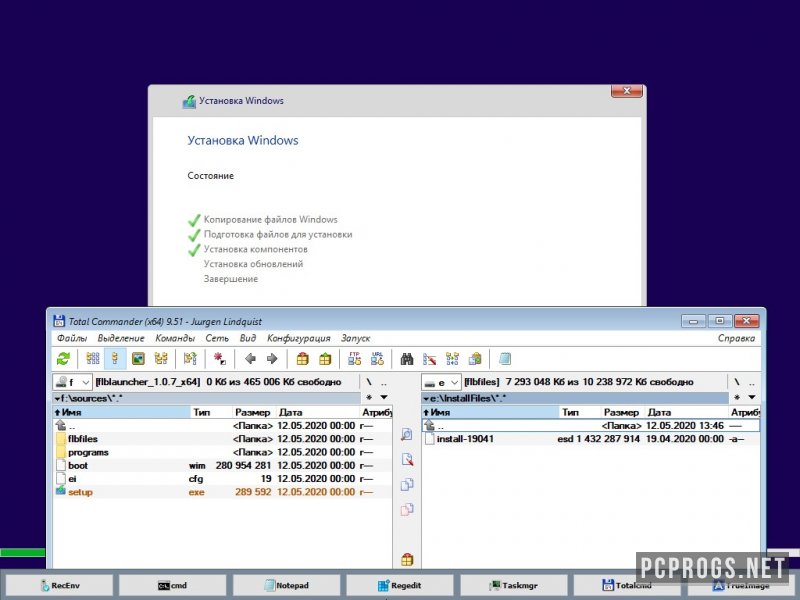The height and width of the screenshot is (600, 800).
Task: Open left panel favorites asterisk button
Action: coord(369,397)
